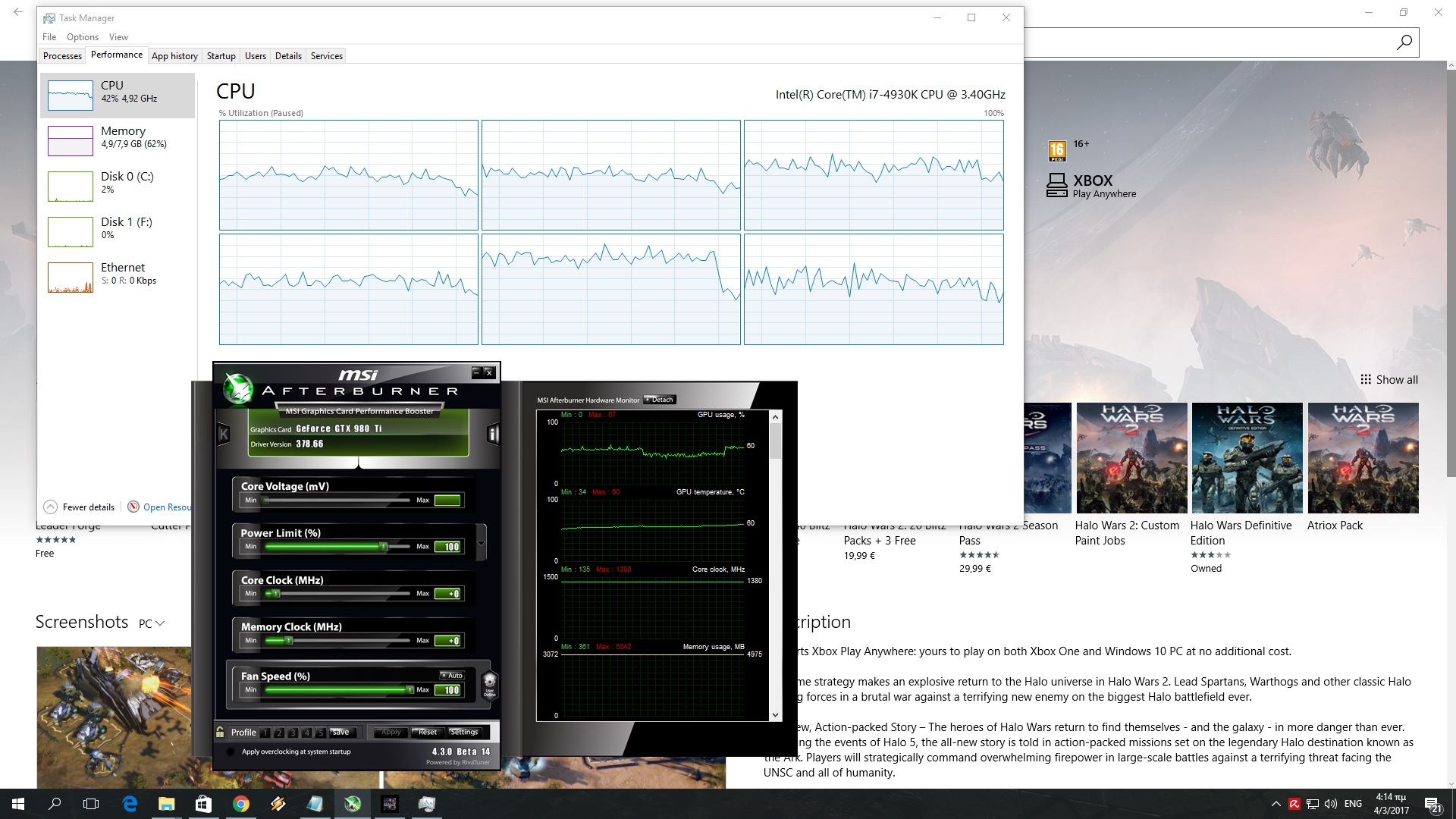1456x819 pixels.
Task: Open the Halo Wars Definitive Edition thumbnail
Action: coord(1247,458)
